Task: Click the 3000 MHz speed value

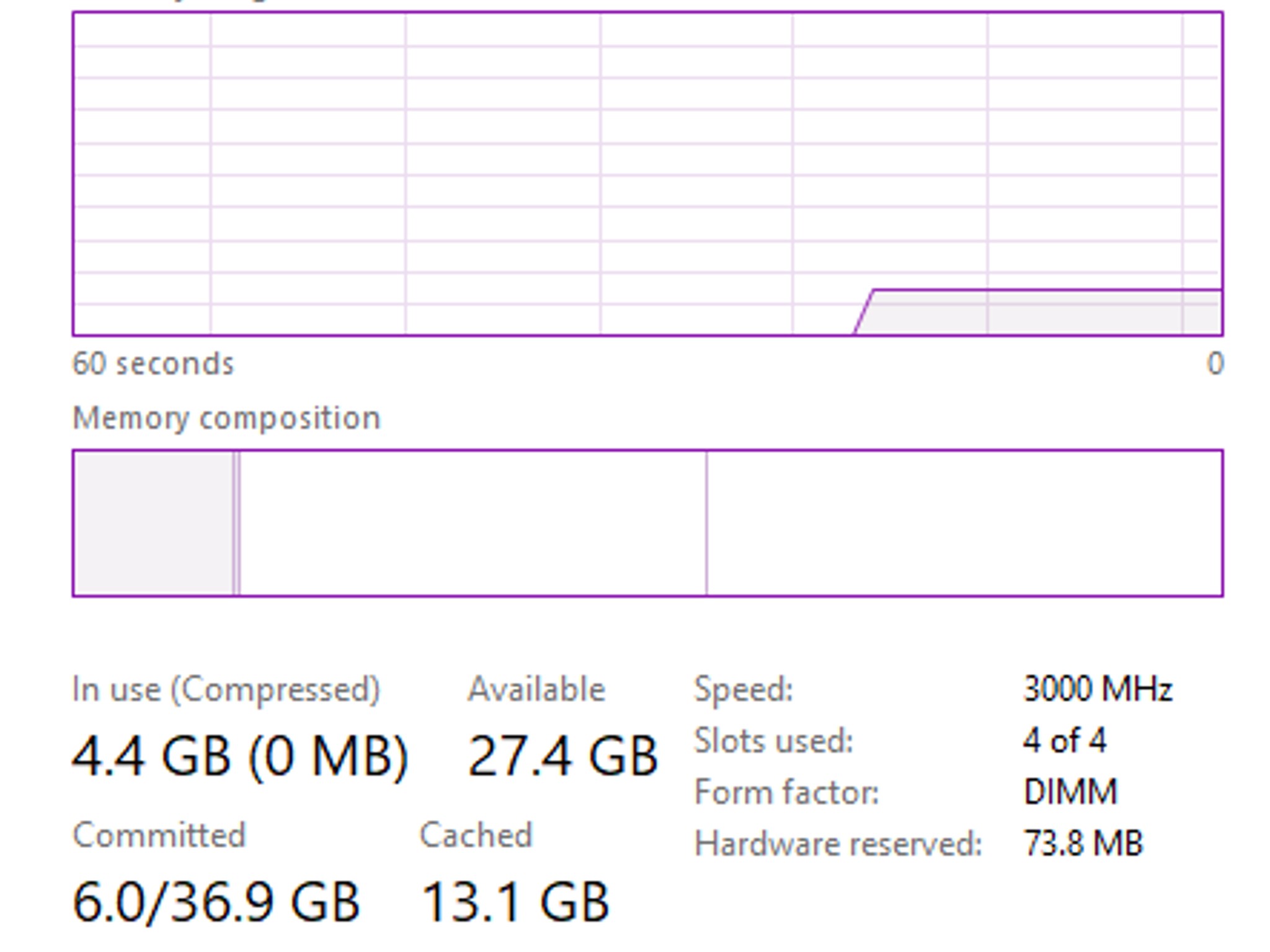Action: [x=1098, y=689]
